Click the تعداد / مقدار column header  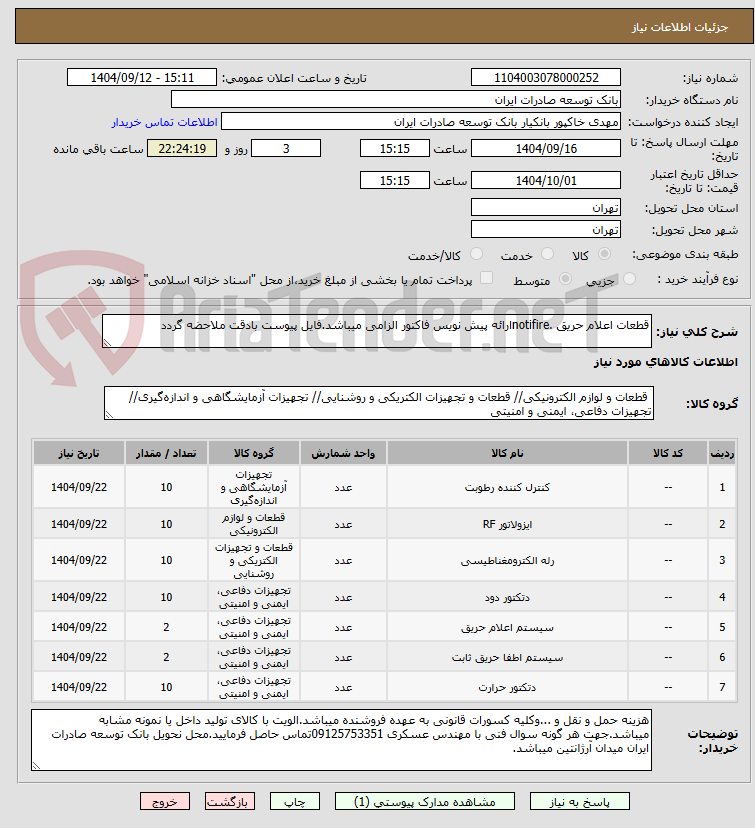[166, 453]
